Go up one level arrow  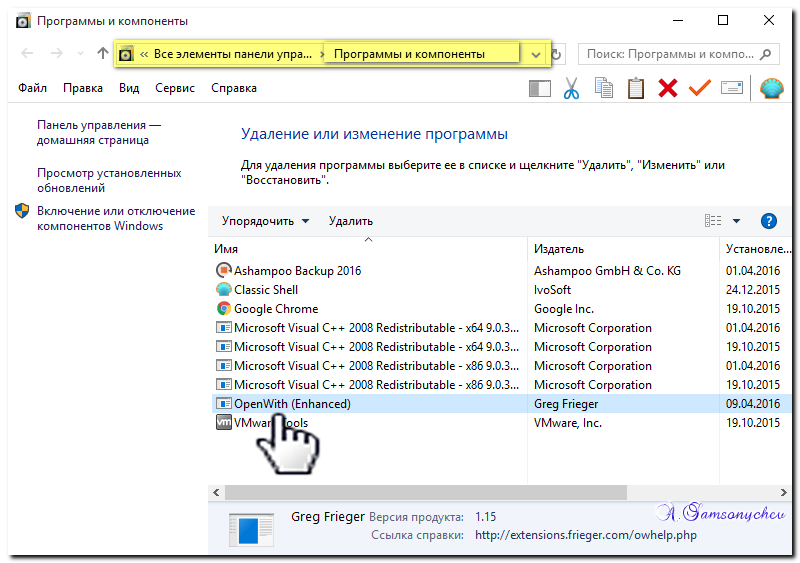(103, 53)
